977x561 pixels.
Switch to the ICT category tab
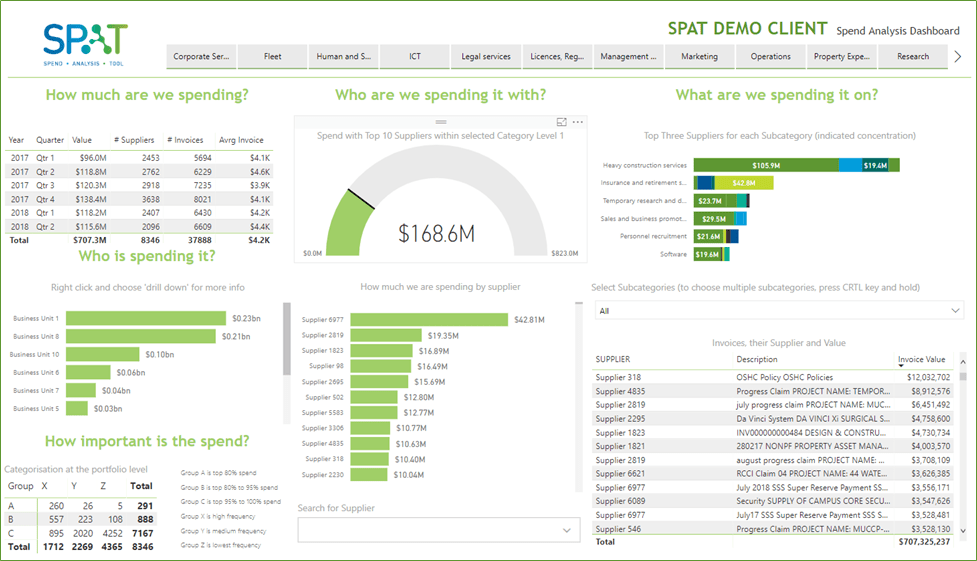click(x=415, y=57)
